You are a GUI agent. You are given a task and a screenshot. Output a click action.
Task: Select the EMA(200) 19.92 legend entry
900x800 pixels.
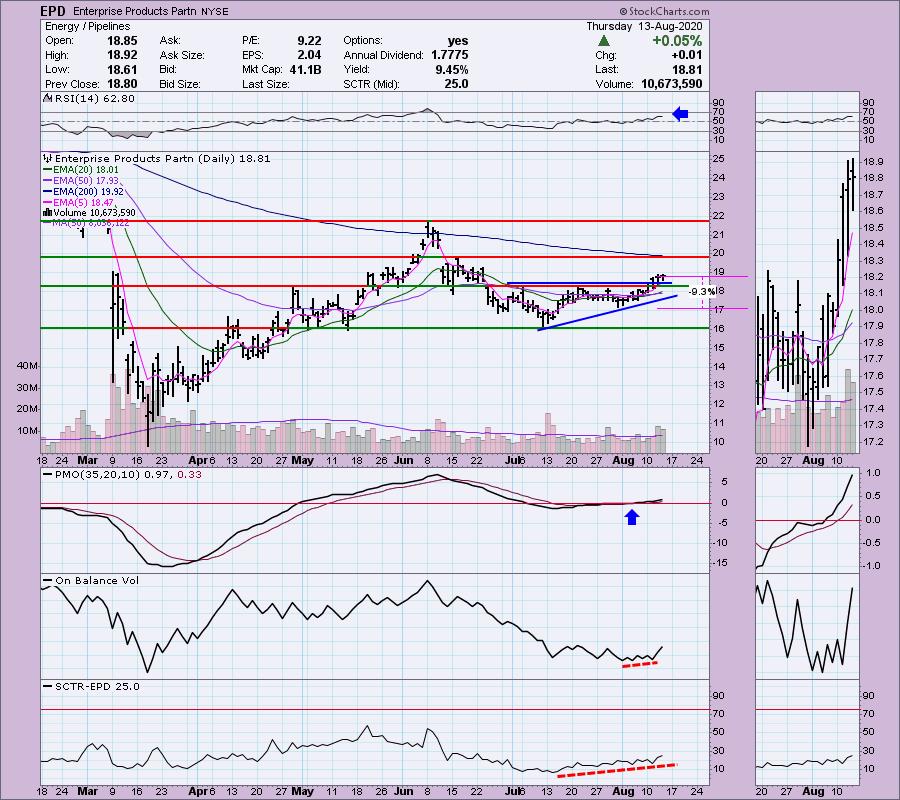tap(83, 191)
